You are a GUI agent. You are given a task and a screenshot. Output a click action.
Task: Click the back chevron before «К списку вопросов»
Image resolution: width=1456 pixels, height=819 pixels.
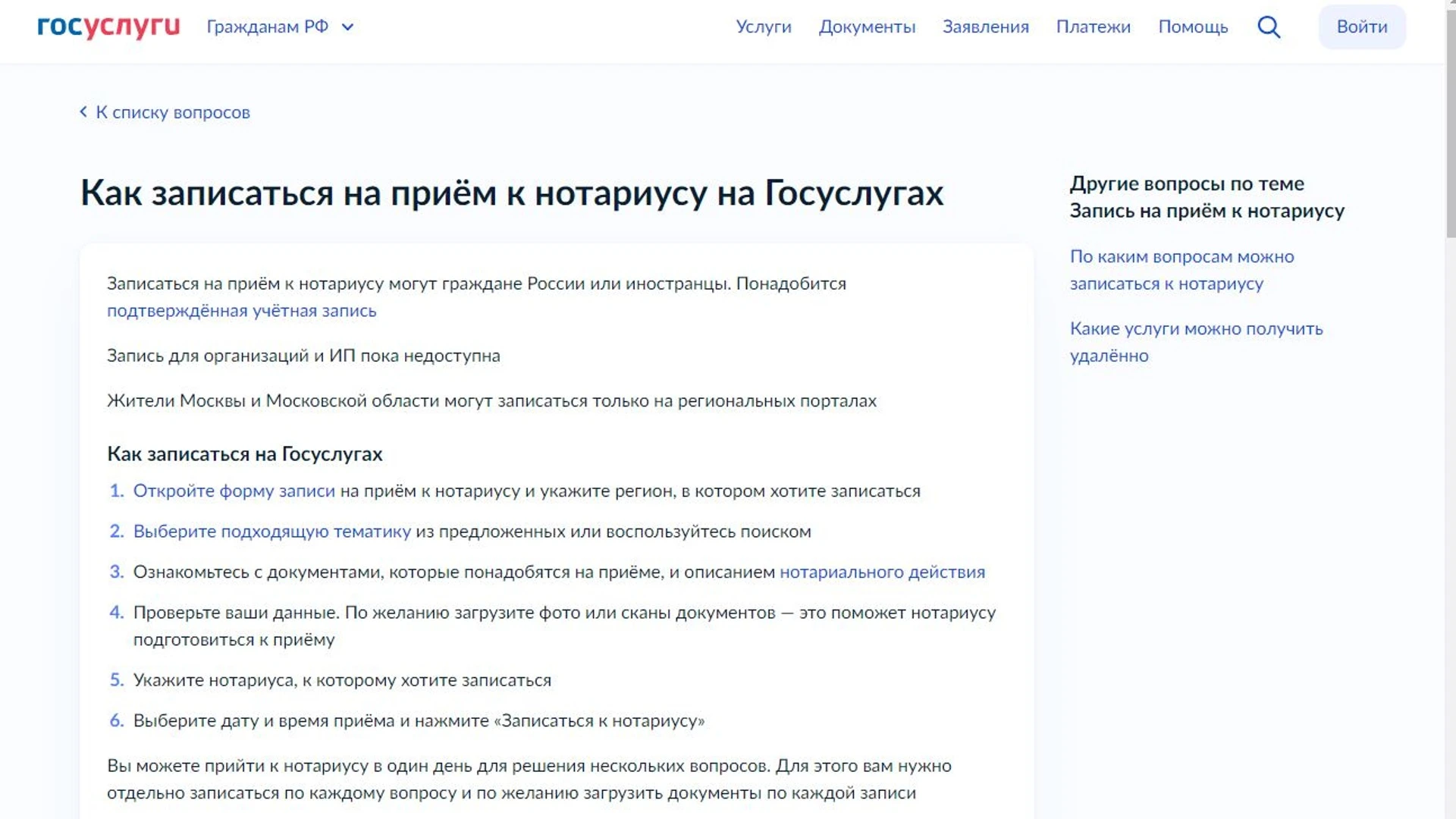click(x=83, y=111)
